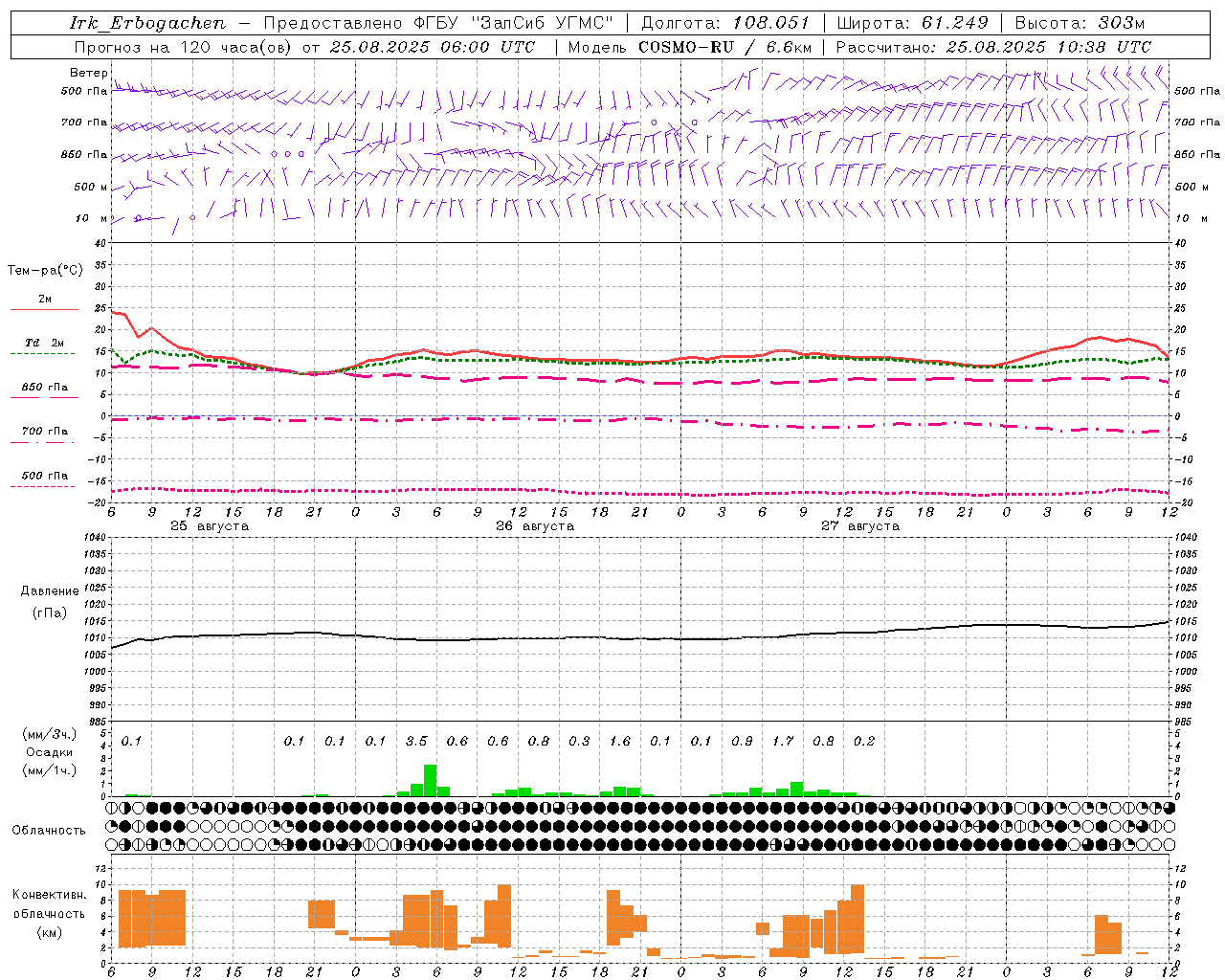Viewport: 1225px width, 980px height.
Task: Click the Td 2м dew point legend label
Action: pos(45,343)
